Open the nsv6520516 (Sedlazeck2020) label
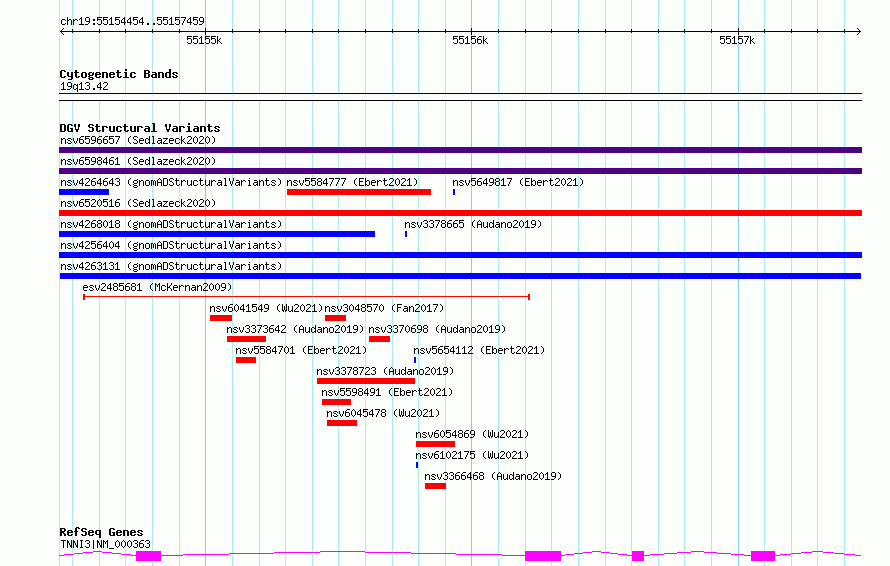 [138, 203]
